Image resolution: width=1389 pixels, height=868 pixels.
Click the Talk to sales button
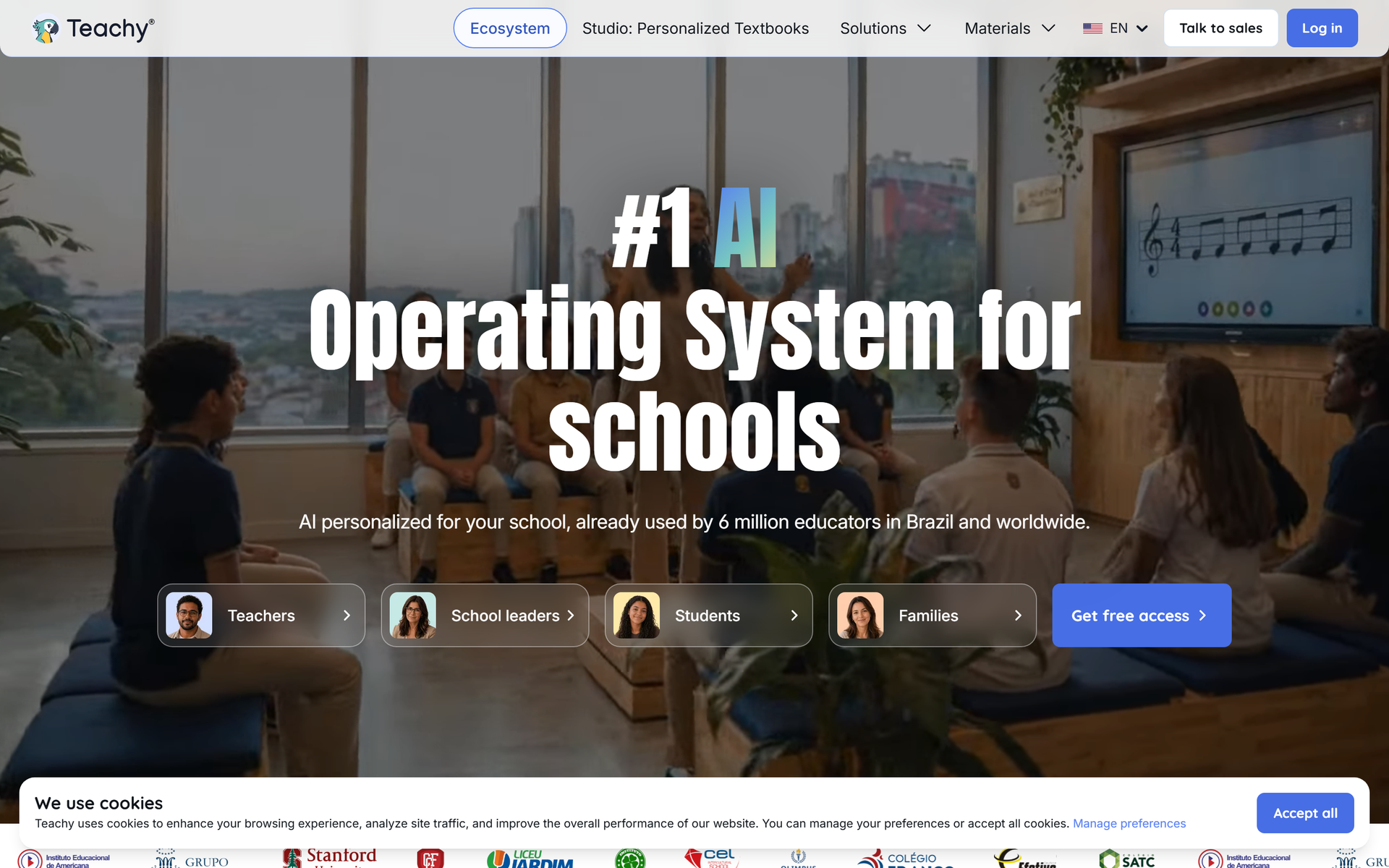(x=1220, y=28)
